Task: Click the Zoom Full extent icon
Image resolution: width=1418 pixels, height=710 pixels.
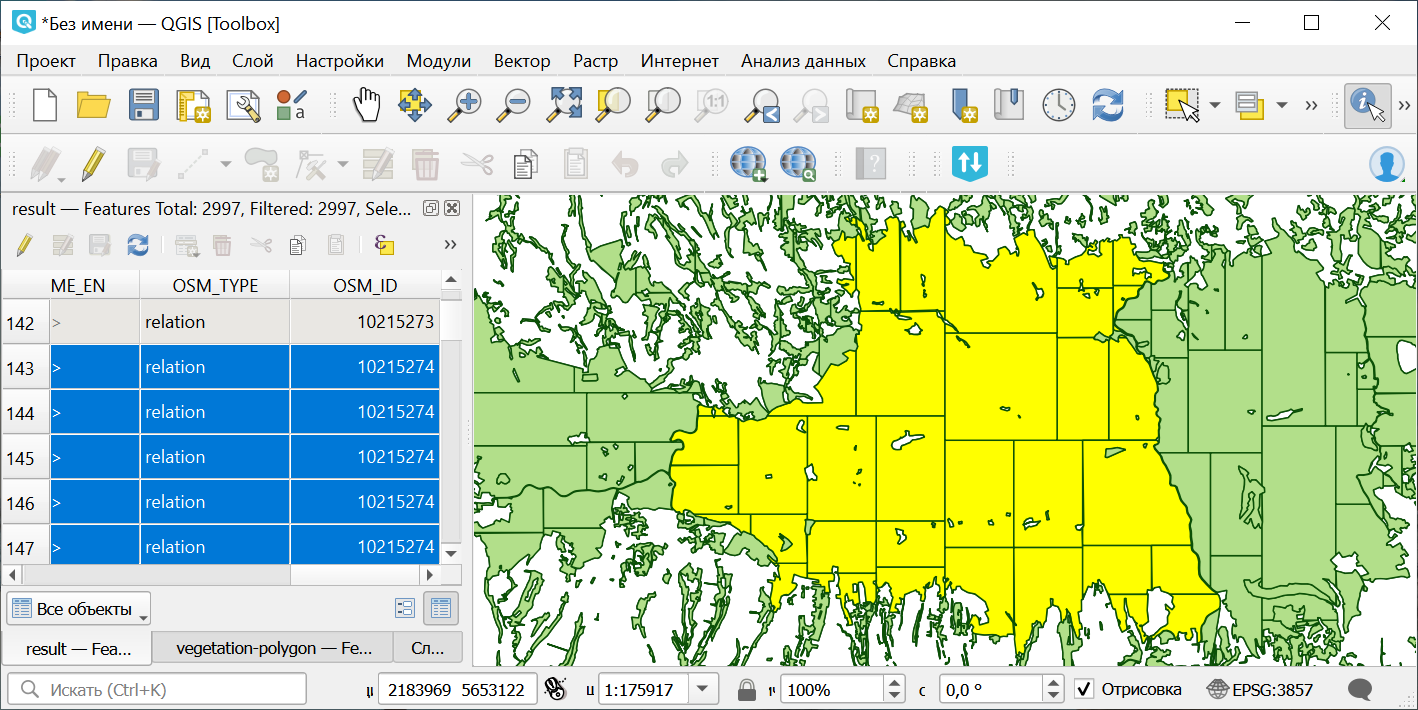Action: [564, 105]
